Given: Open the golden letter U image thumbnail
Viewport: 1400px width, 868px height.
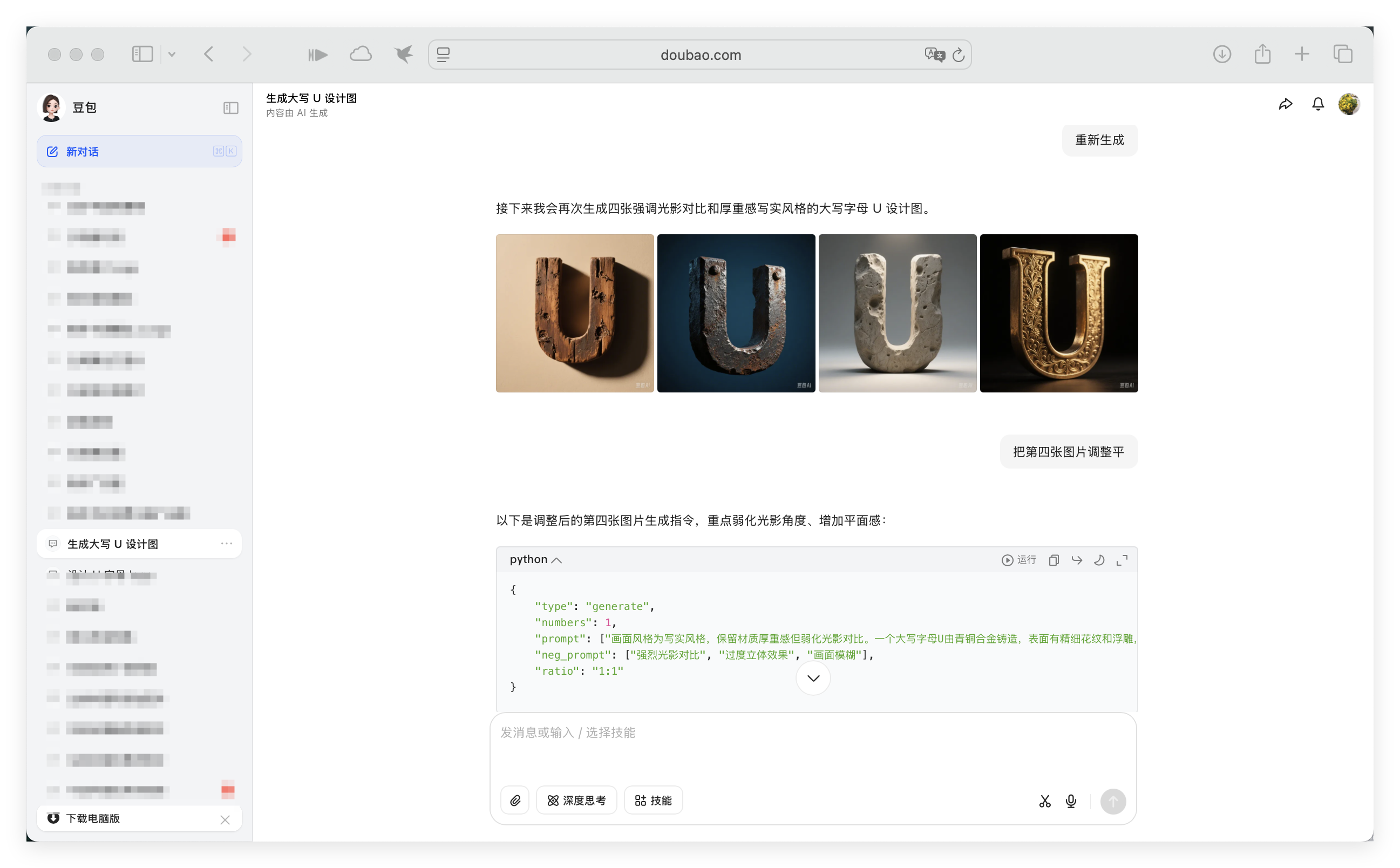Looking at the screenshot, I should pyautogui.click(x=1058, y=314).
